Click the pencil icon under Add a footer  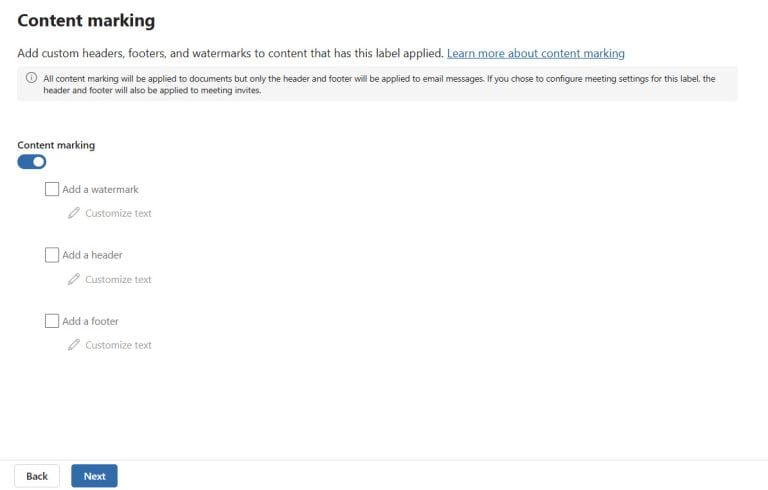tap(73, 345)
